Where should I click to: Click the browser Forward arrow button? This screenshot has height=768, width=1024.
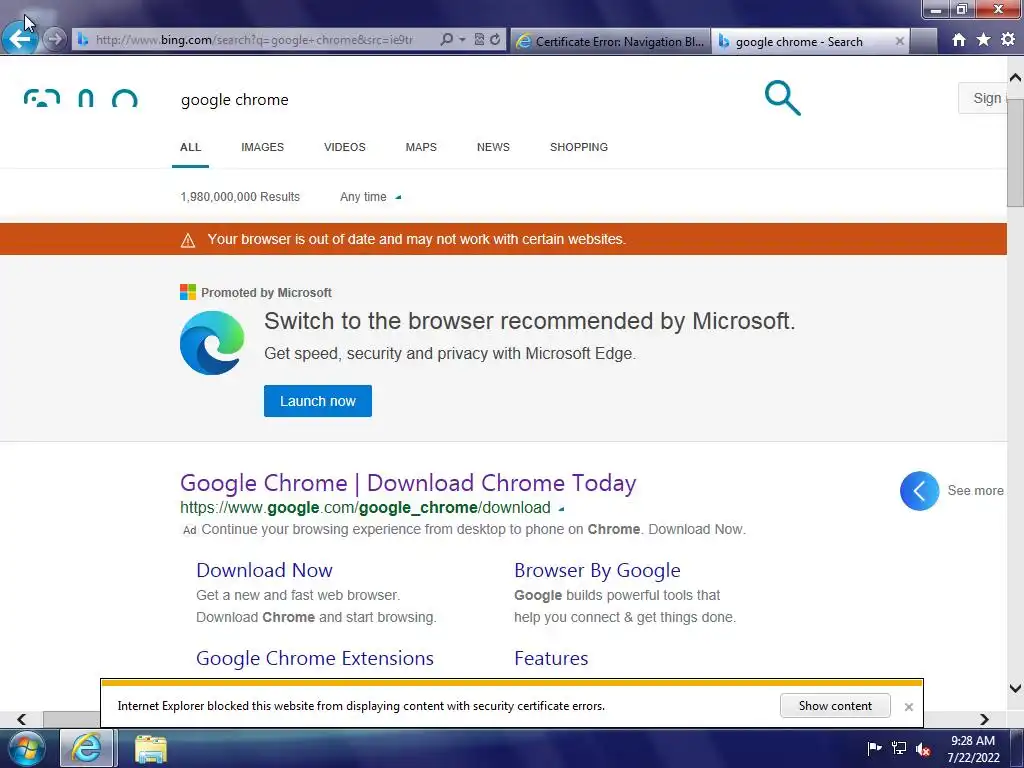tap(55, 39)
